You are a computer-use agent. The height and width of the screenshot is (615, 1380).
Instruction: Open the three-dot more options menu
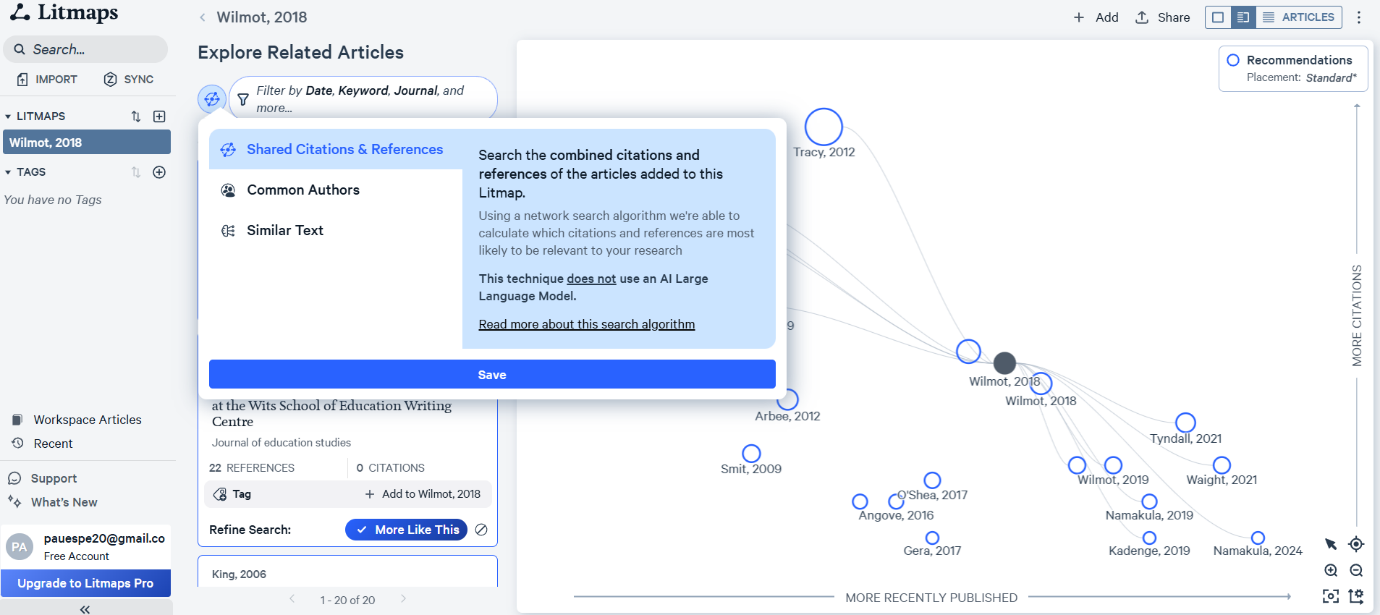1359,17
